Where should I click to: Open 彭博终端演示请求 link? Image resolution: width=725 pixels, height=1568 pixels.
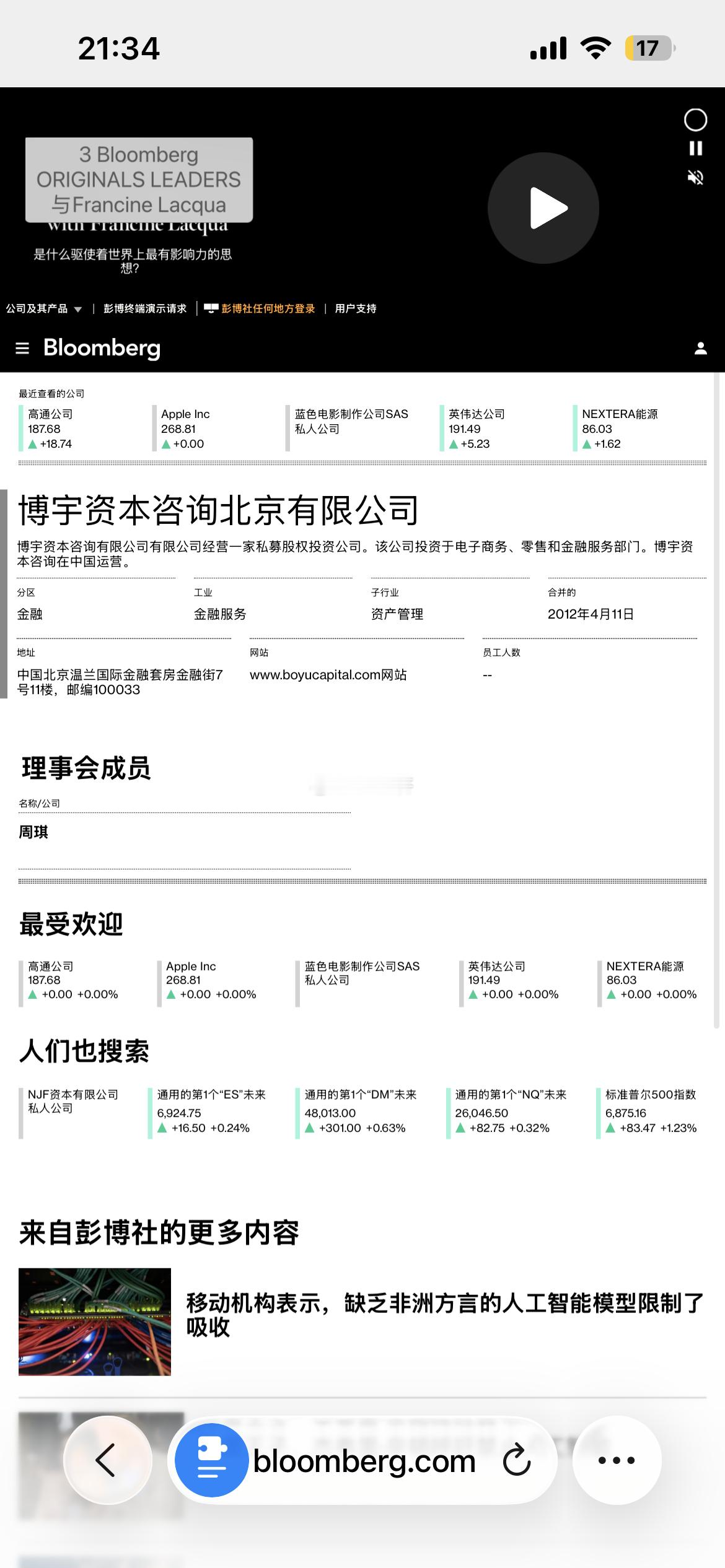[x=145, y=308]
